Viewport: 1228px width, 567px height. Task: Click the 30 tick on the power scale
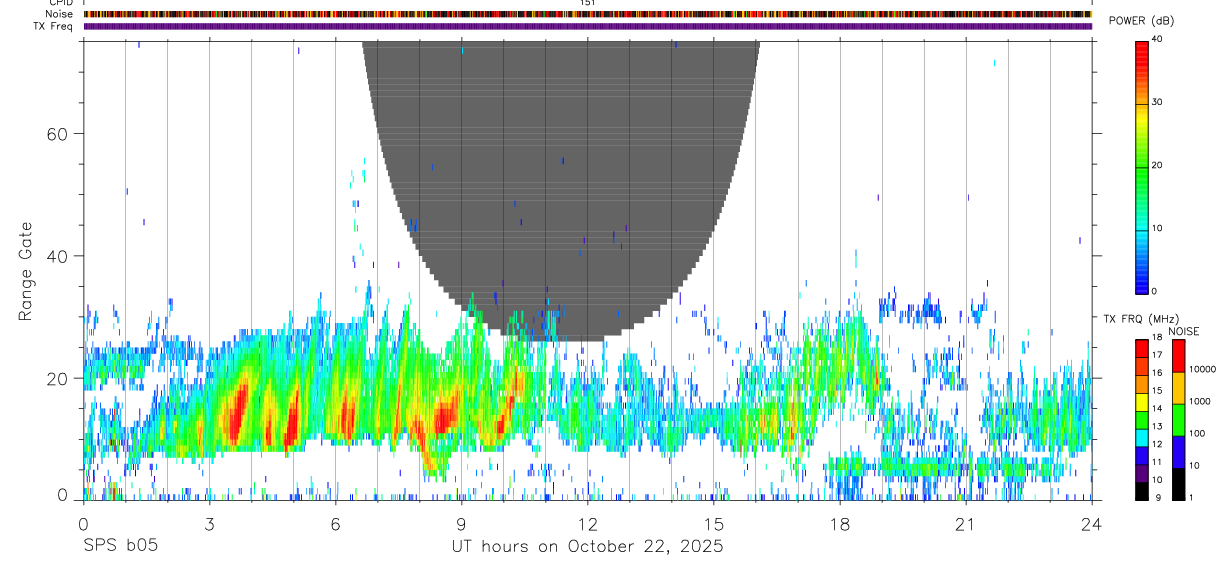[x=1158, y=102]
